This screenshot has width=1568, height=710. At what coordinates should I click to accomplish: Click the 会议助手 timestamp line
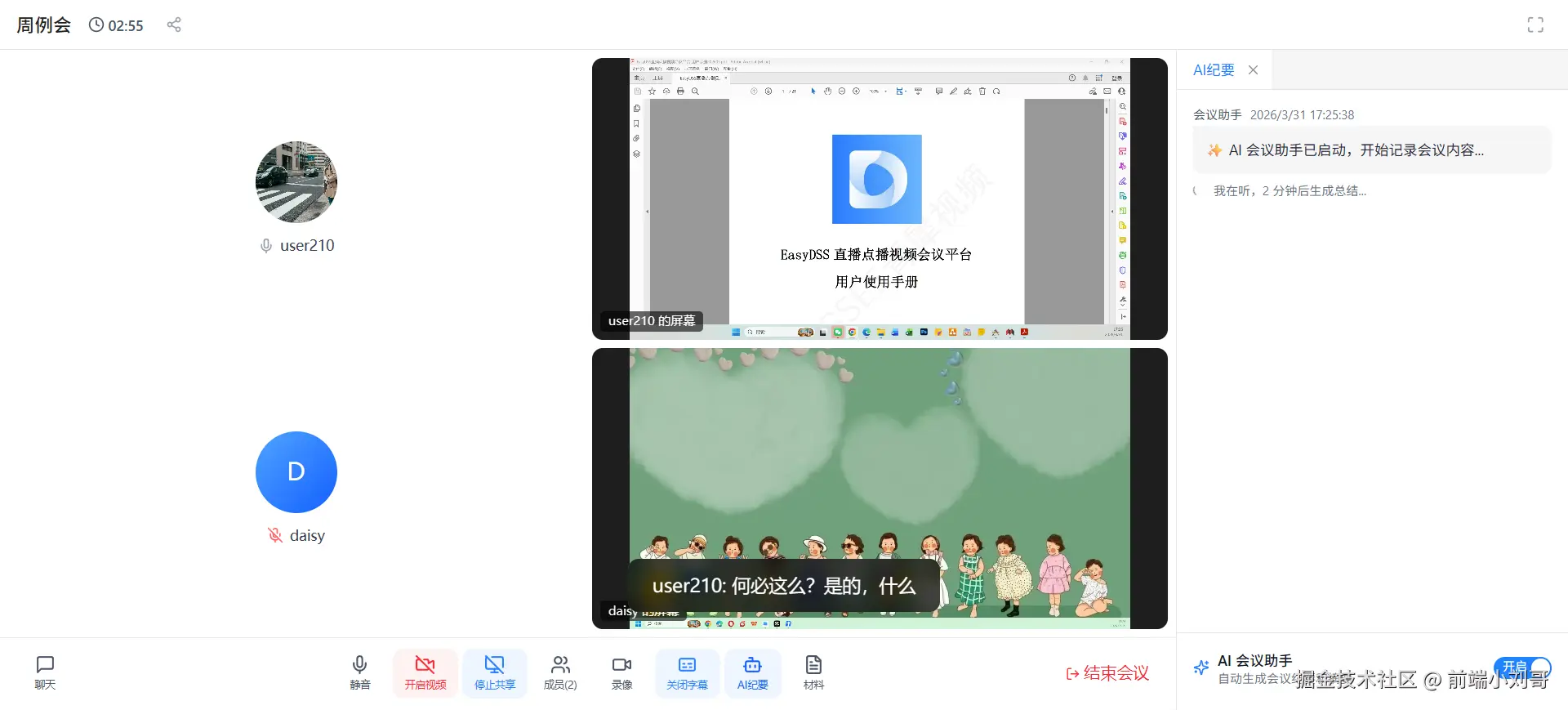tap(1274, 115)
